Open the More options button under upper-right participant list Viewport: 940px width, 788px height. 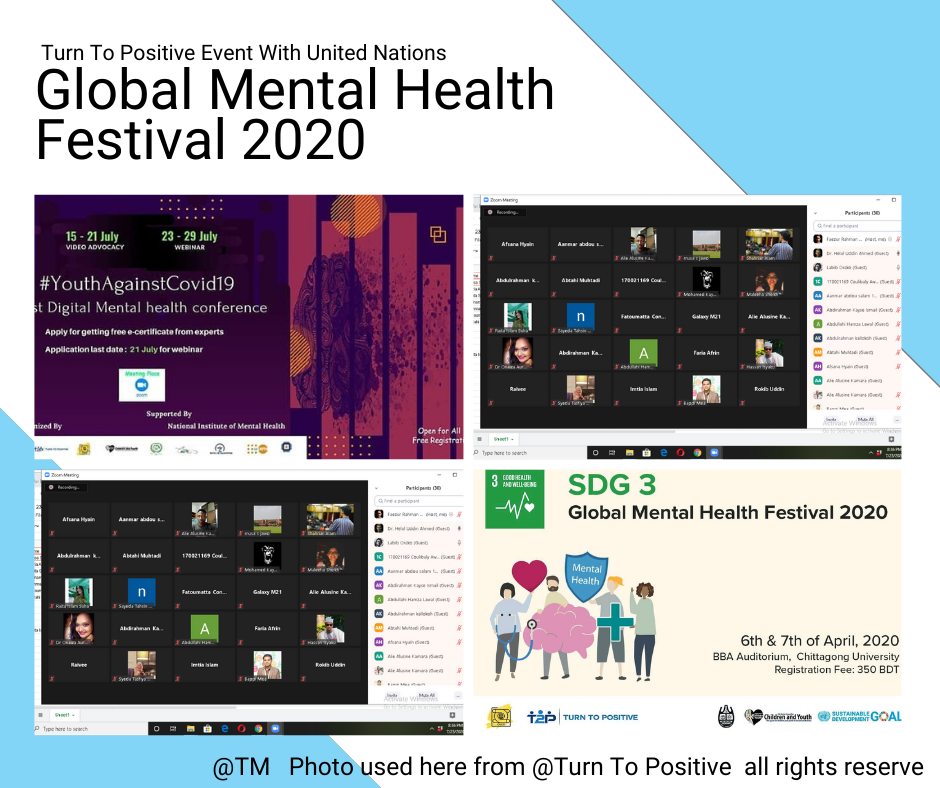[x=897, y=420]
